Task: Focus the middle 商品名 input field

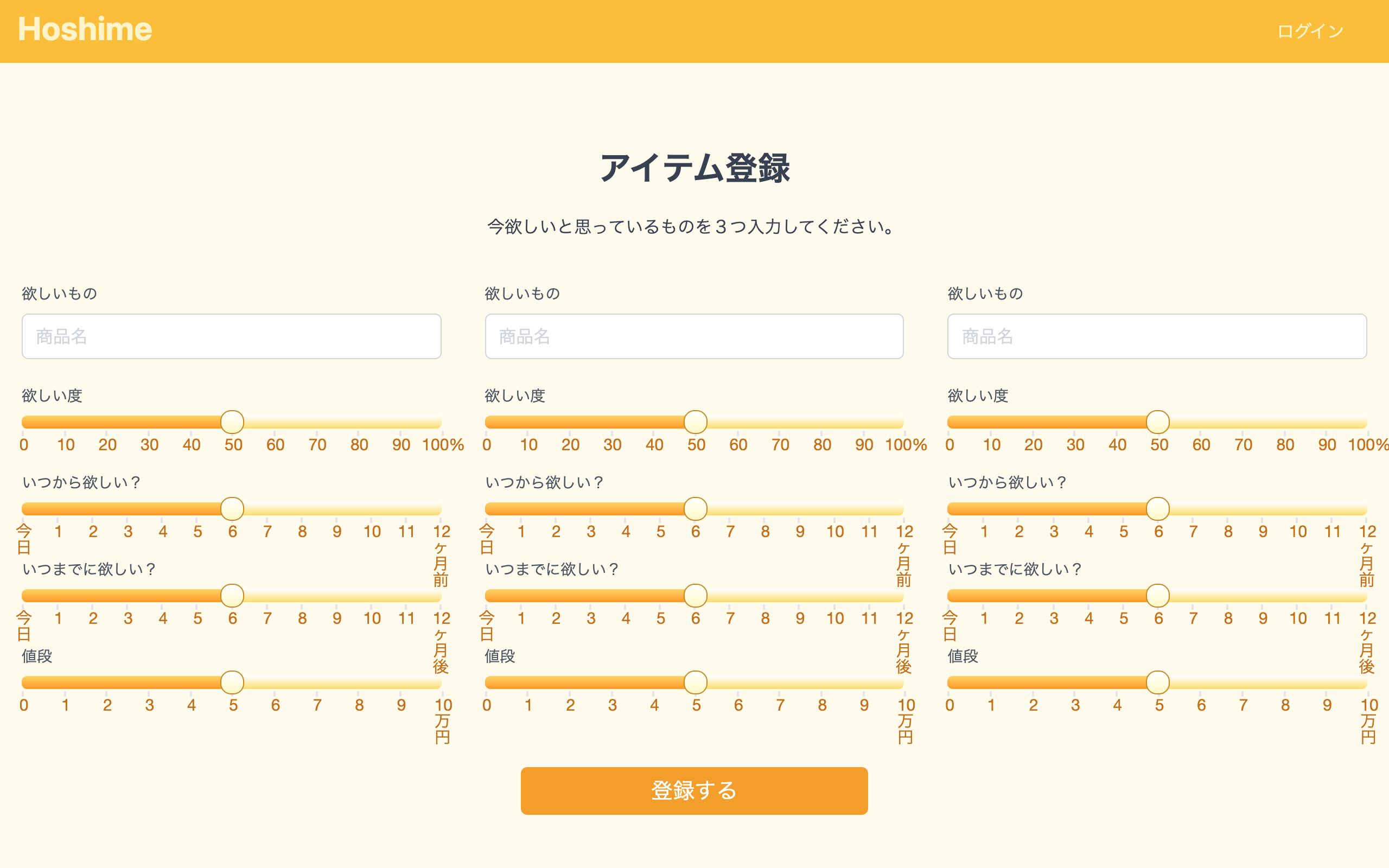Action: point(694,337)
